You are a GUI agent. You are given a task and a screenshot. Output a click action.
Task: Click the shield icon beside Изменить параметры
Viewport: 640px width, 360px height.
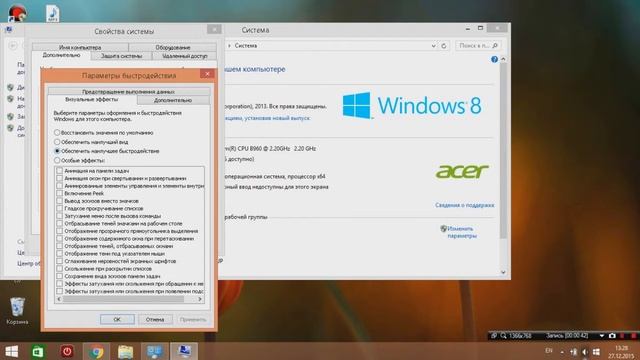click(443, 229)
